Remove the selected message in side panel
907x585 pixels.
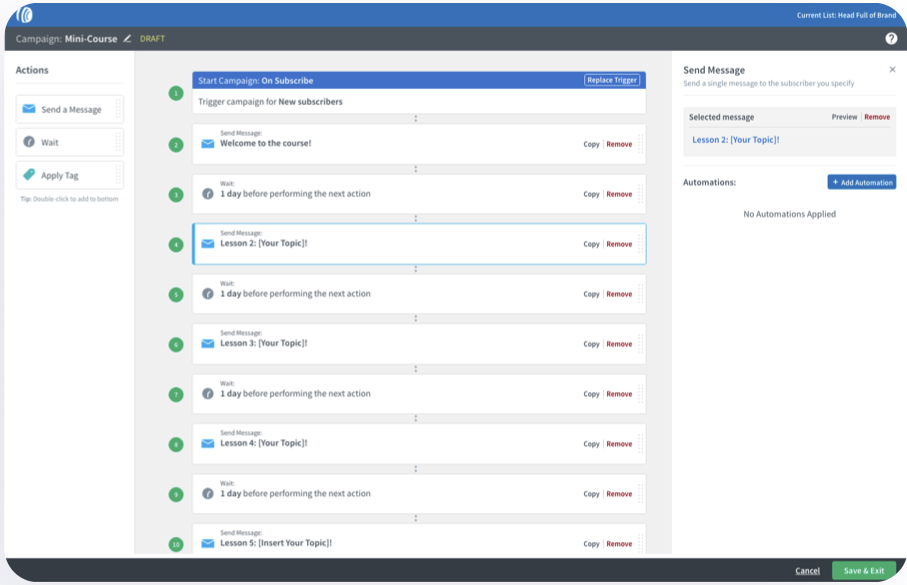point(877,117)
